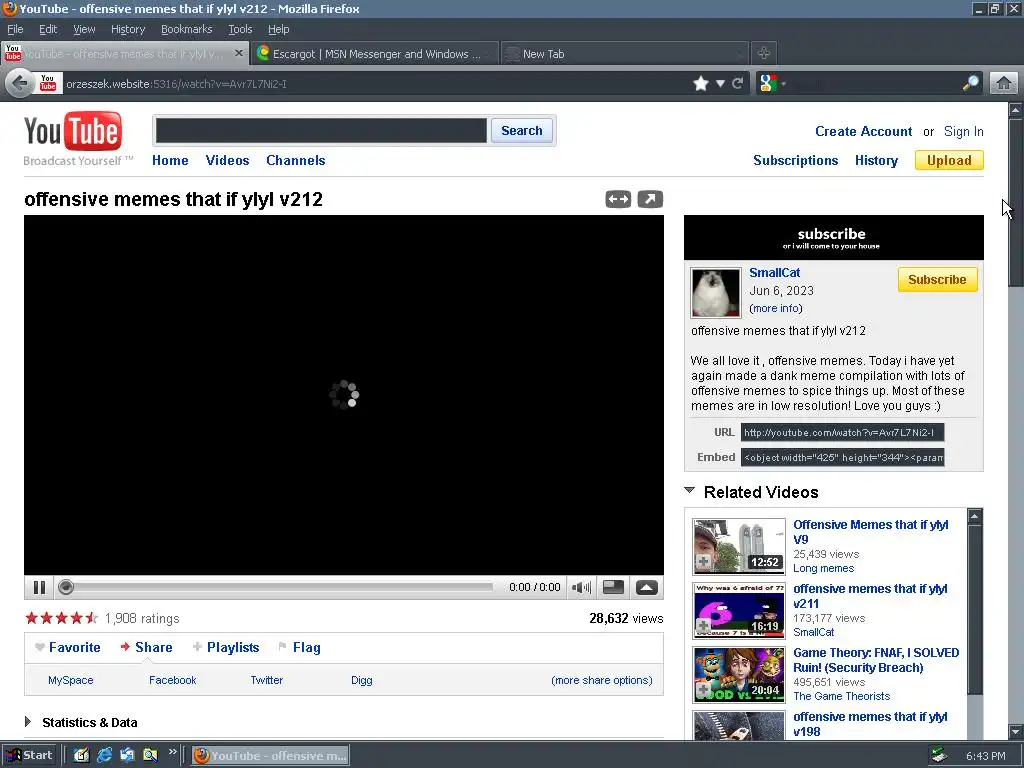Open the Tools menu
The image size is (1024, 768).
[240, 29]
